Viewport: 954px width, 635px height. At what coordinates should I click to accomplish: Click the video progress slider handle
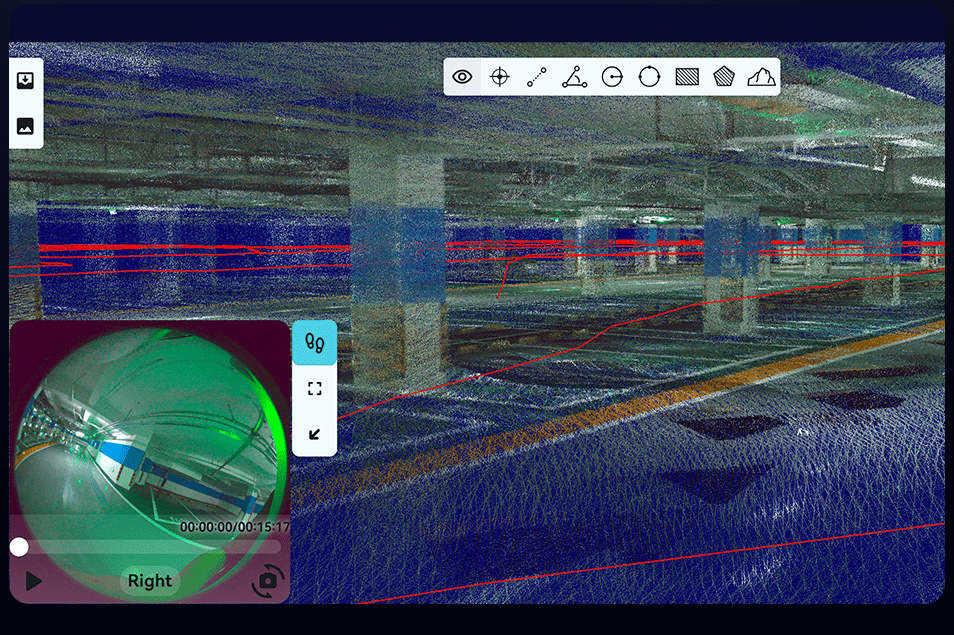[x=19, y=547]
